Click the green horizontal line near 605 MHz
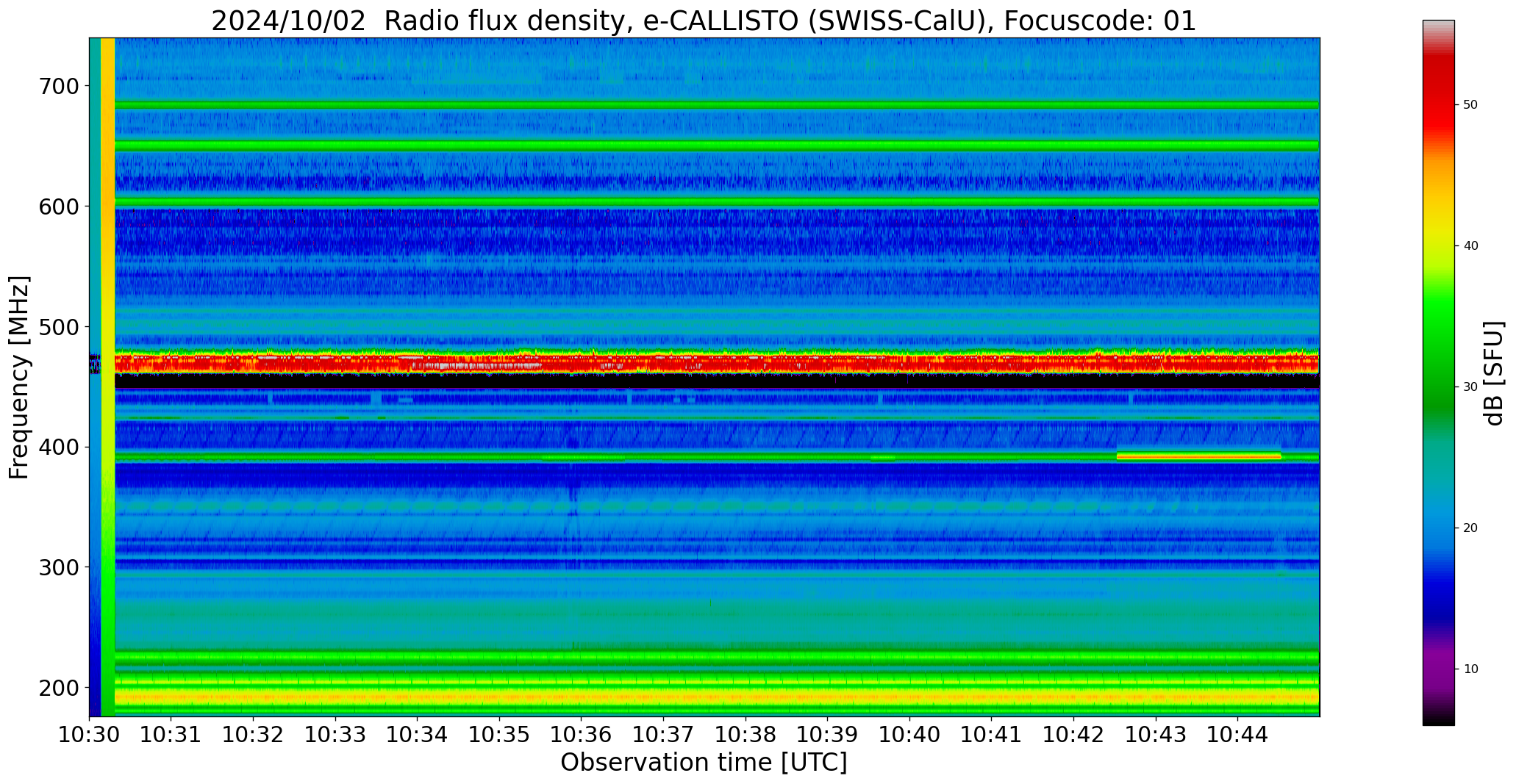This screenshot has height=784, width=1516. [717, 201]
